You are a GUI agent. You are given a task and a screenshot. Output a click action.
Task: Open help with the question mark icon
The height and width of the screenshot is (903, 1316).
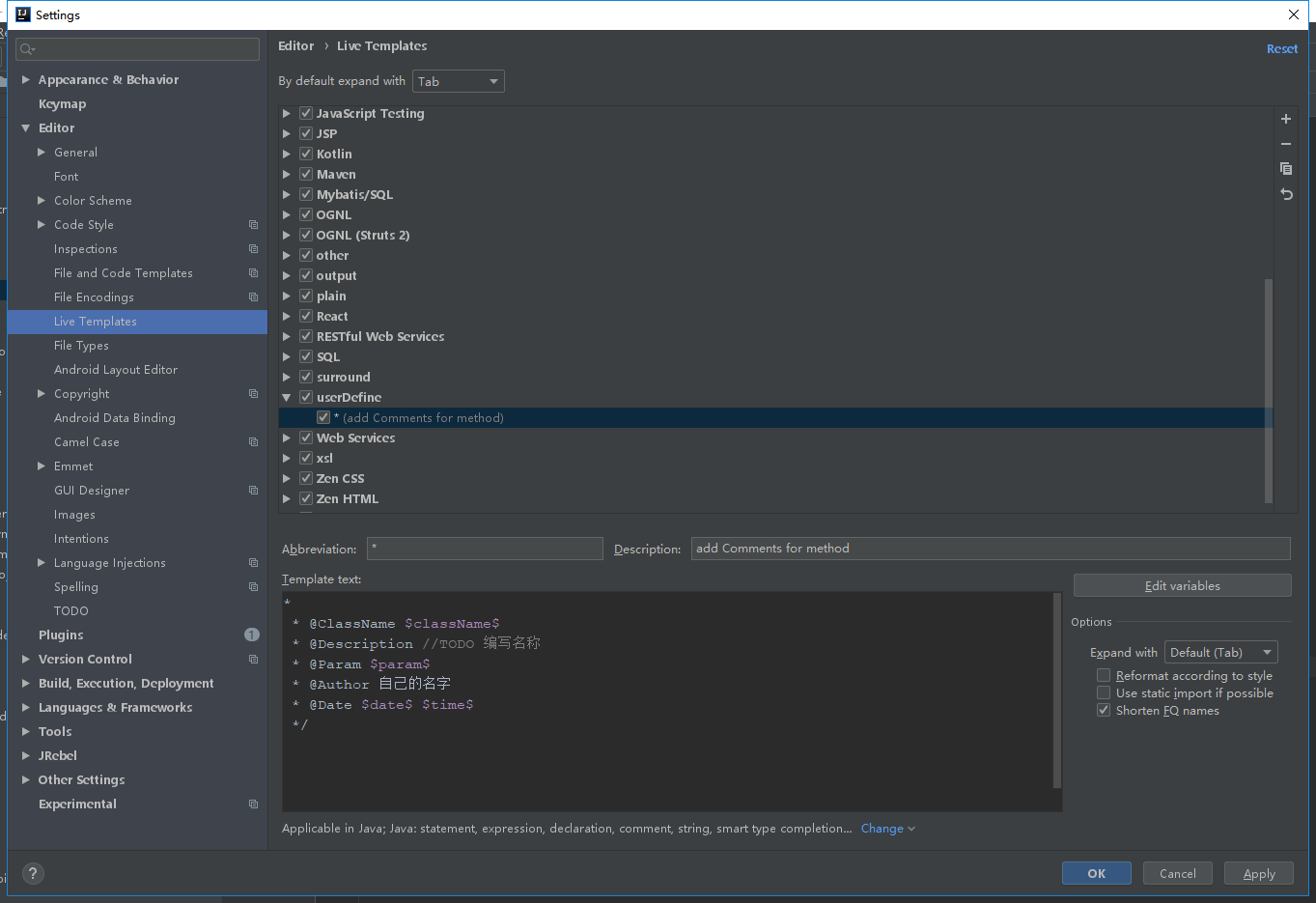(x=33, y=874)
